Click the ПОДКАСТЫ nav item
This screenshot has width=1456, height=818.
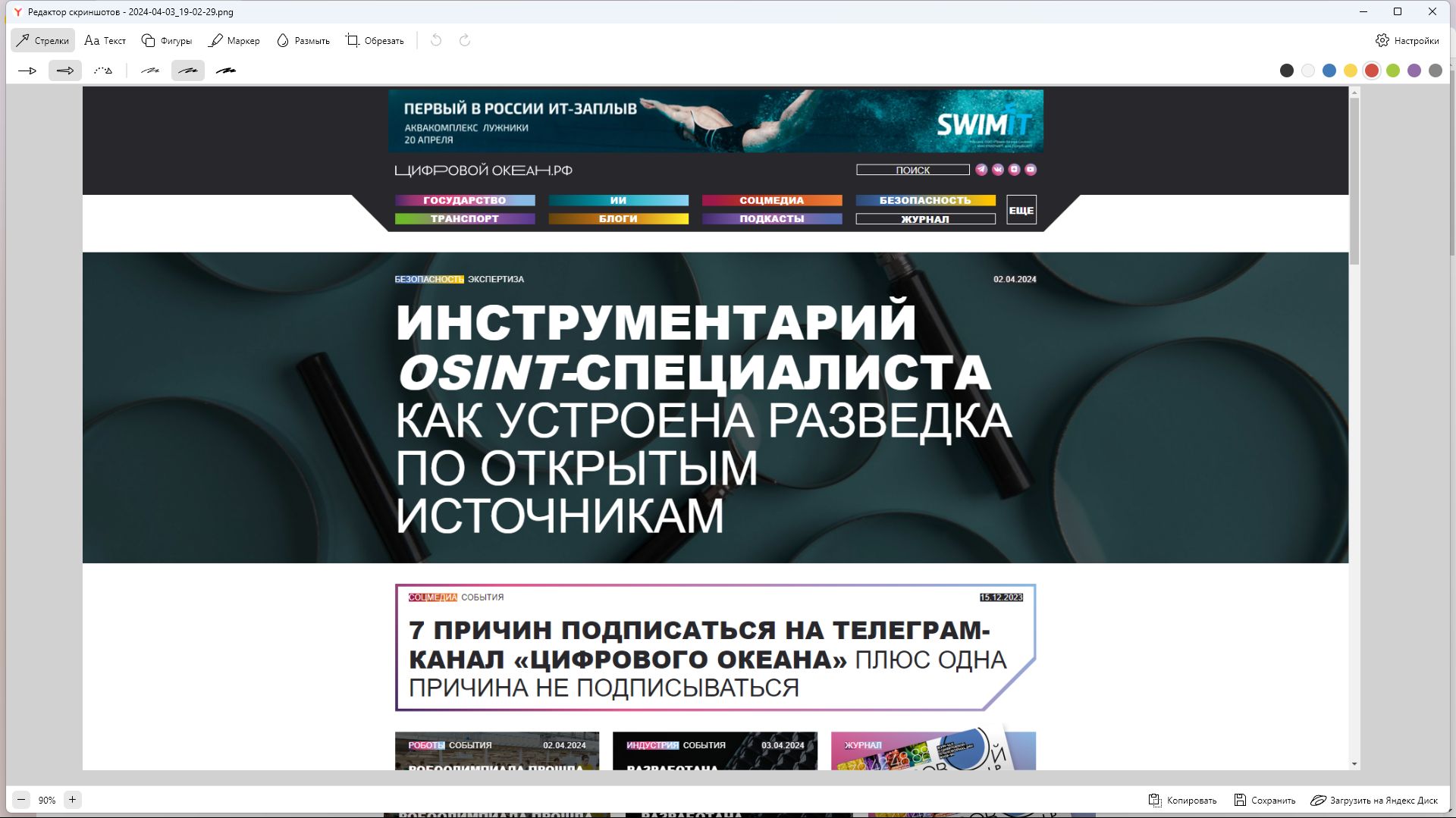coord(772,219)
